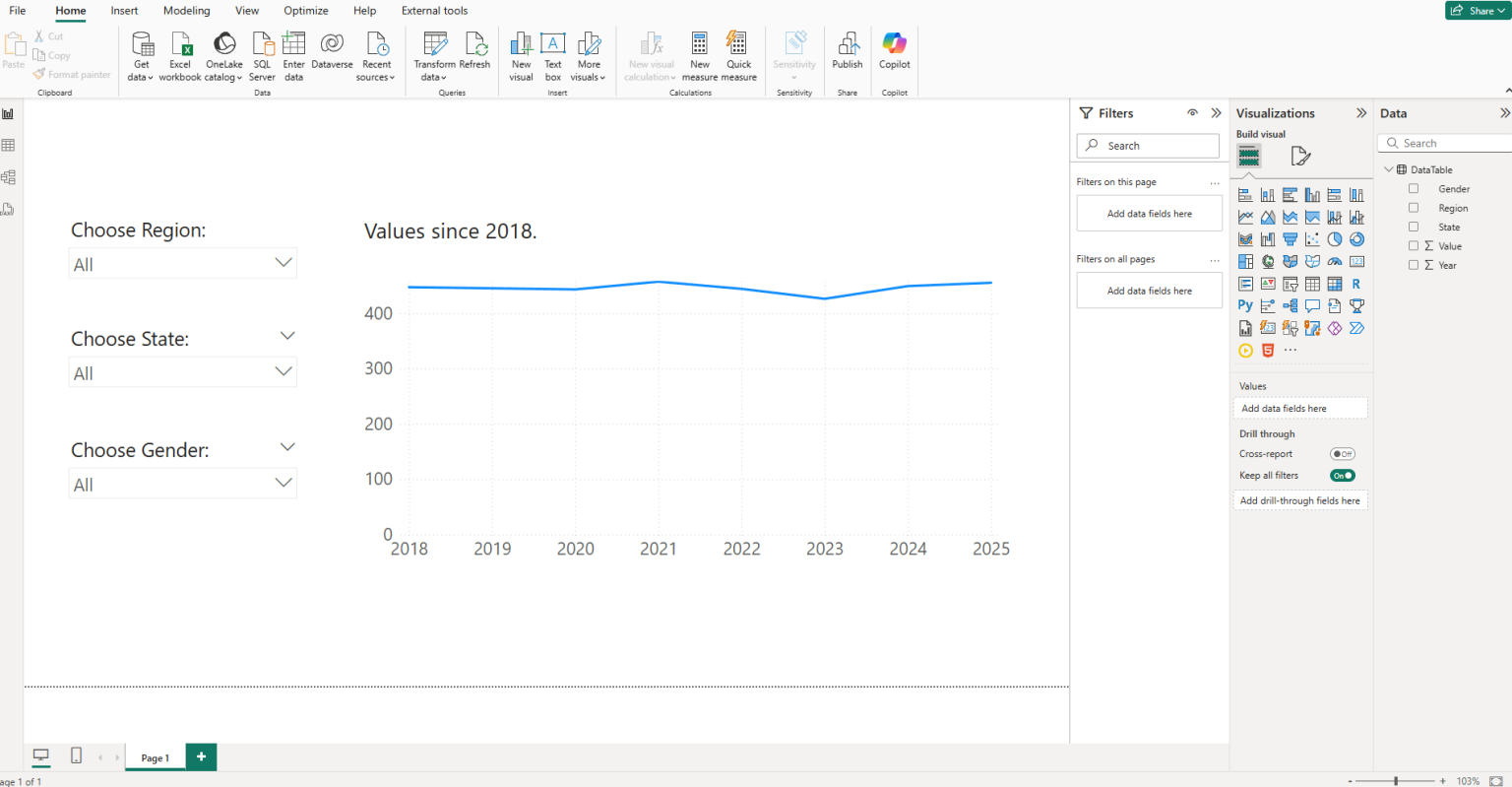
Task: Add a new page with the plus button
Action: [201, 756]
